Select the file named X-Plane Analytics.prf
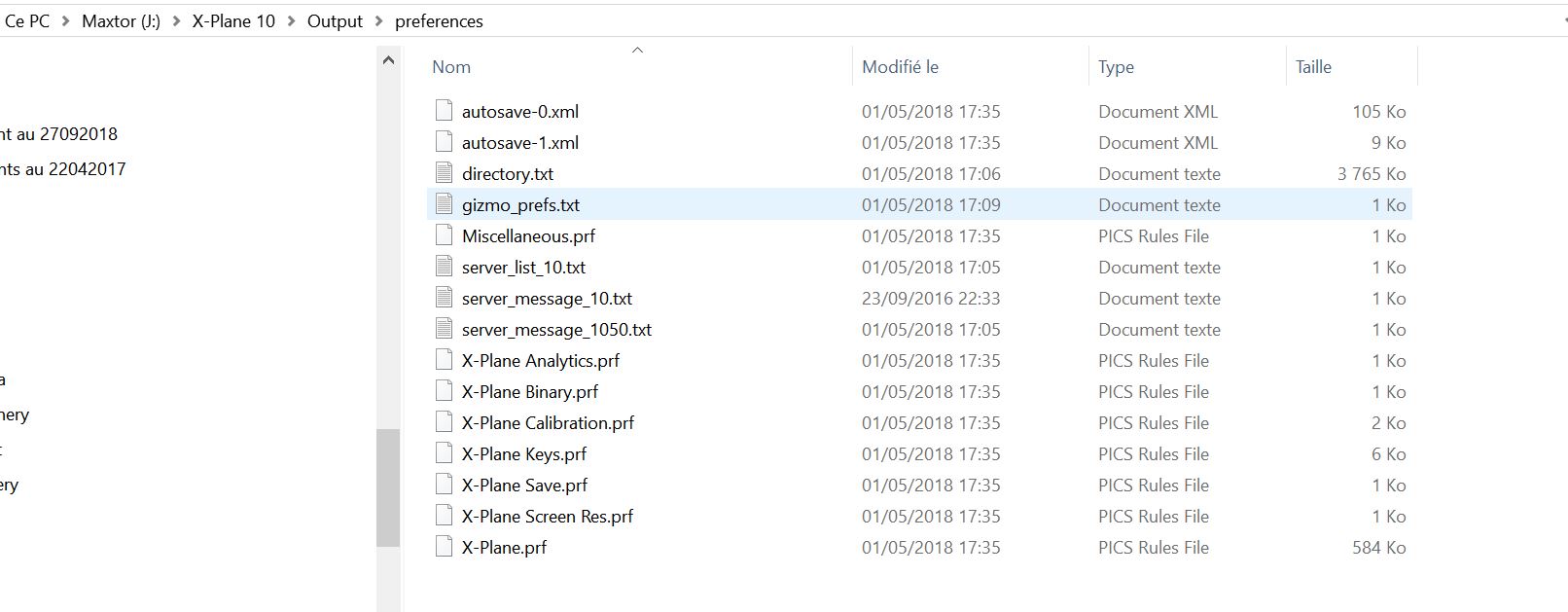Image resolution: width=1568 pixels, height=612 pixels. coord(541,361)
